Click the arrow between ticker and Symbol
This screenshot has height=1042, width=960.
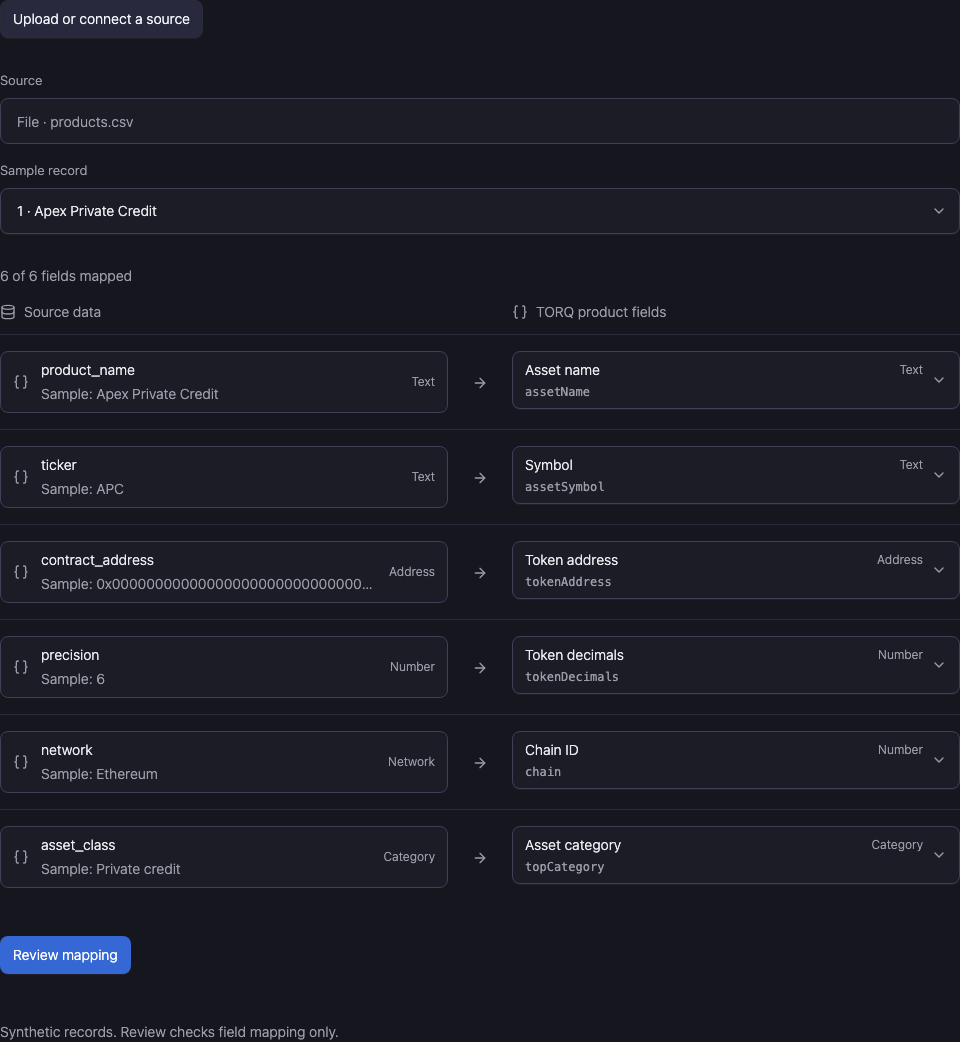pyautogui.click(x=480, y=478)
